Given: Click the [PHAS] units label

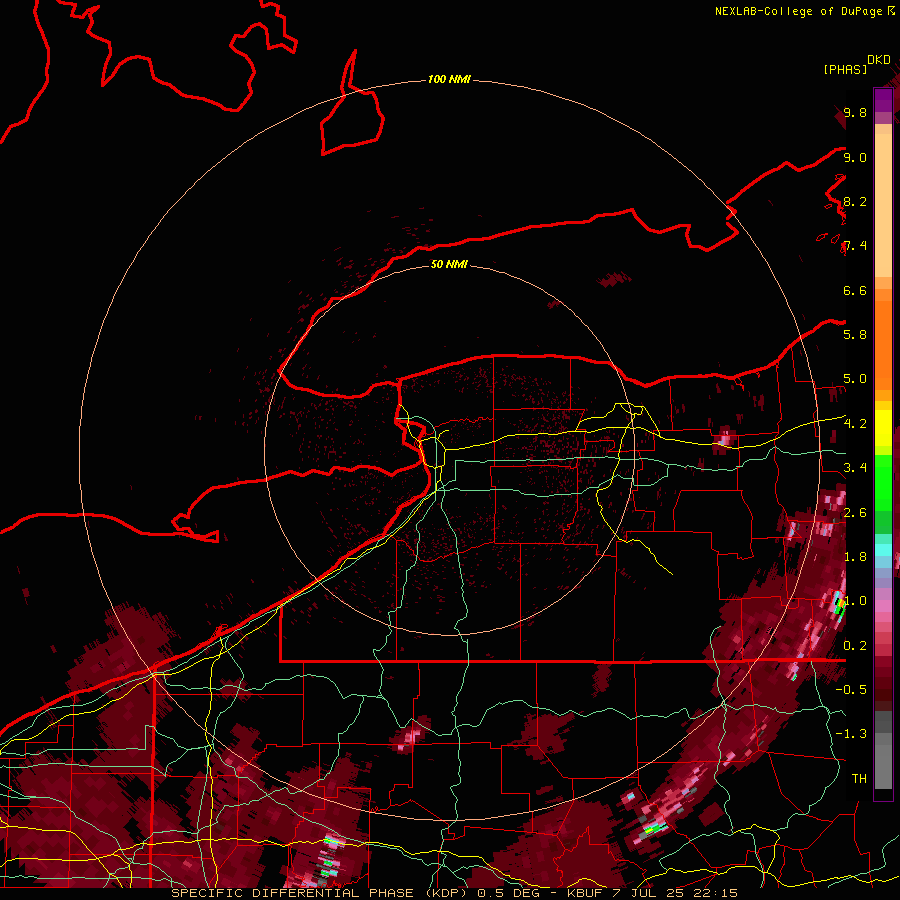Looking at the screenshot, I should pos(845,69).
